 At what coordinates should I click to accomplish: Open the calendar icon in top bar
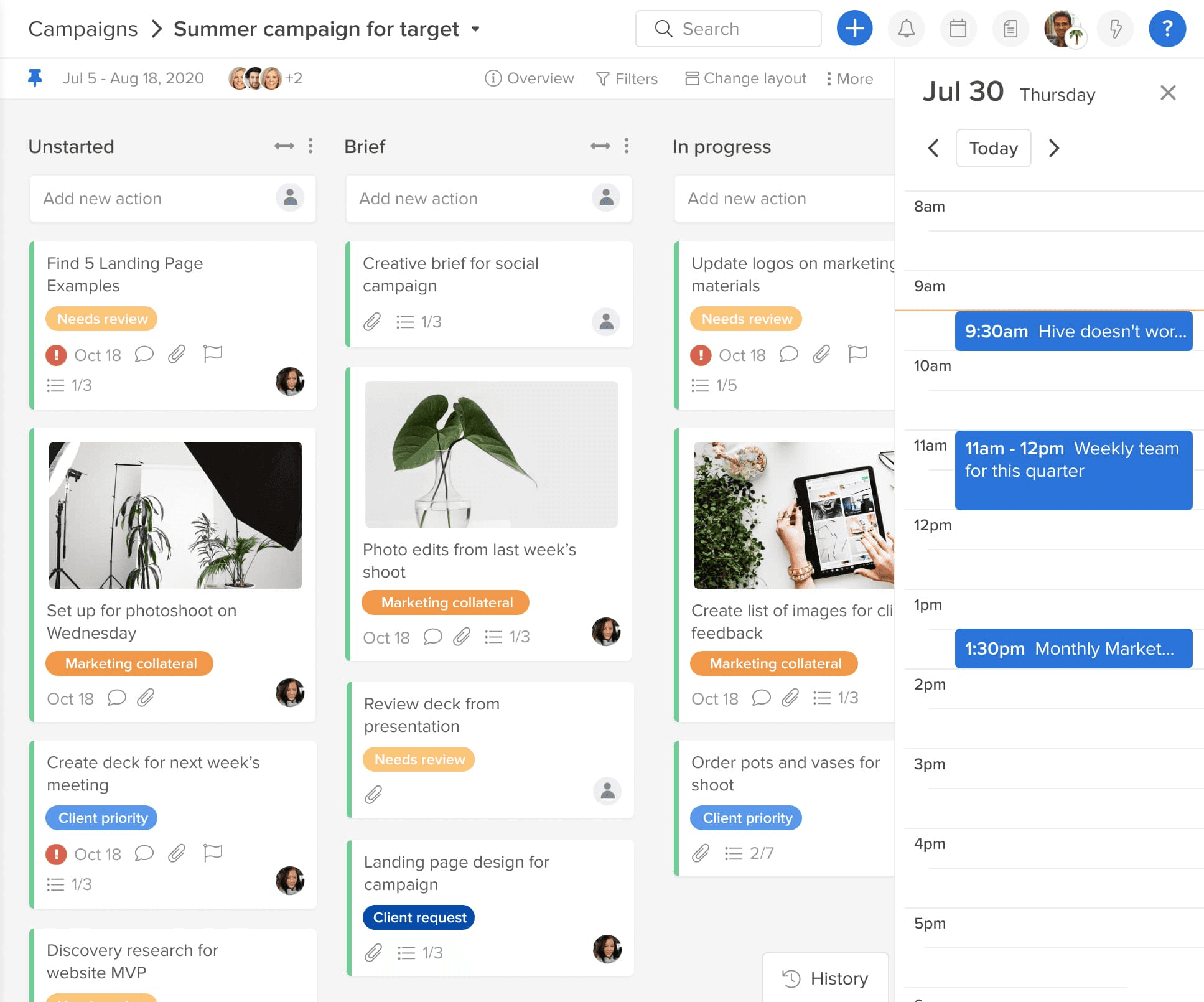tap(958, 29)
